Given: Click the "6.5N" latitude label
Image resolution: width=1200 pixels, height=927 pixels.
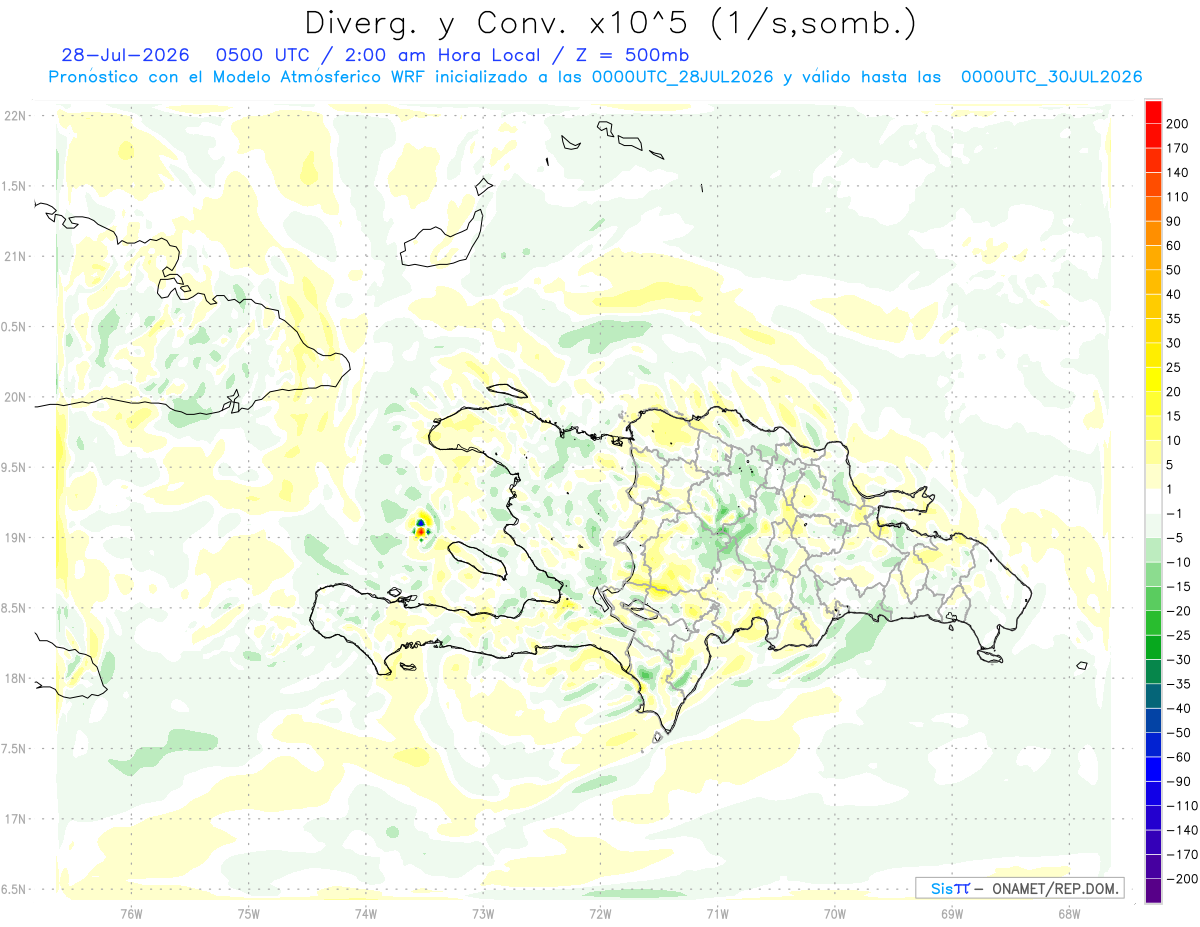Looking at the screenshot, I should [x=14, y=889].
